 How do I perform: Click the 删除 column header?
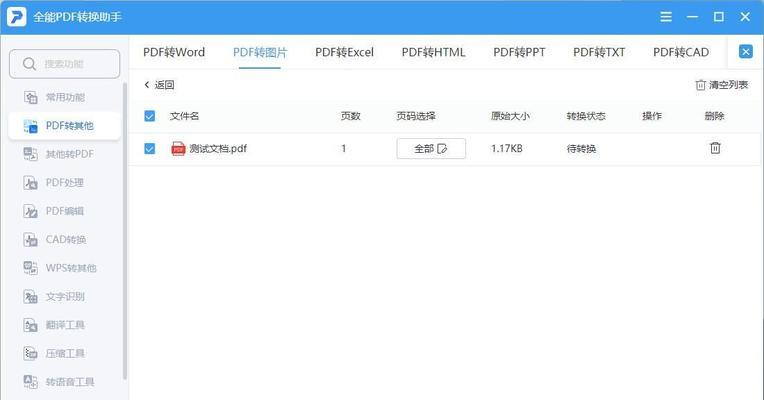pos(714,116)
